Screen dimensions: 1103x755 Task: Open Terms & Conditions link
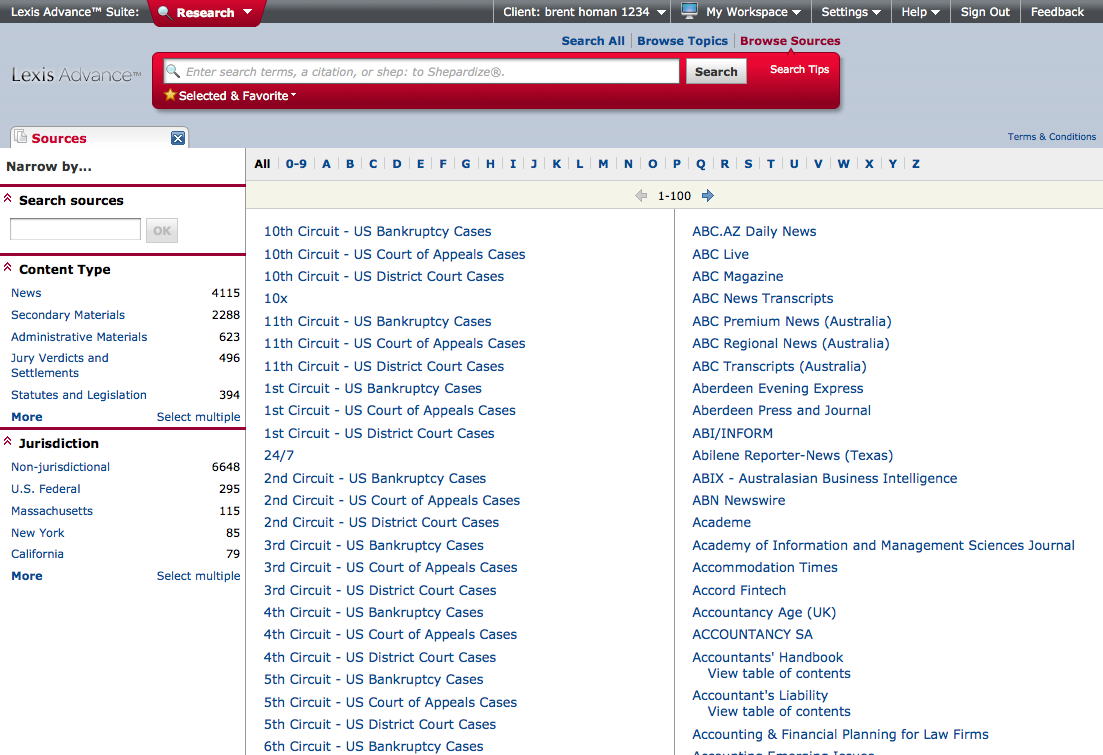(x=1052, y=137)
